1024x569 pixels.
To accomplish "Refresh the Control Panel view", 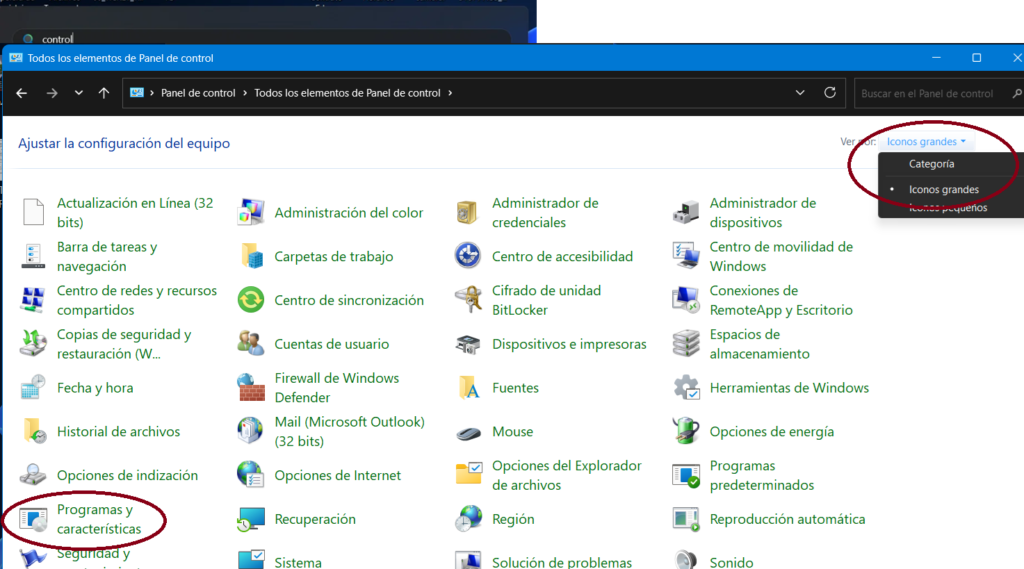I will (829, 93).
